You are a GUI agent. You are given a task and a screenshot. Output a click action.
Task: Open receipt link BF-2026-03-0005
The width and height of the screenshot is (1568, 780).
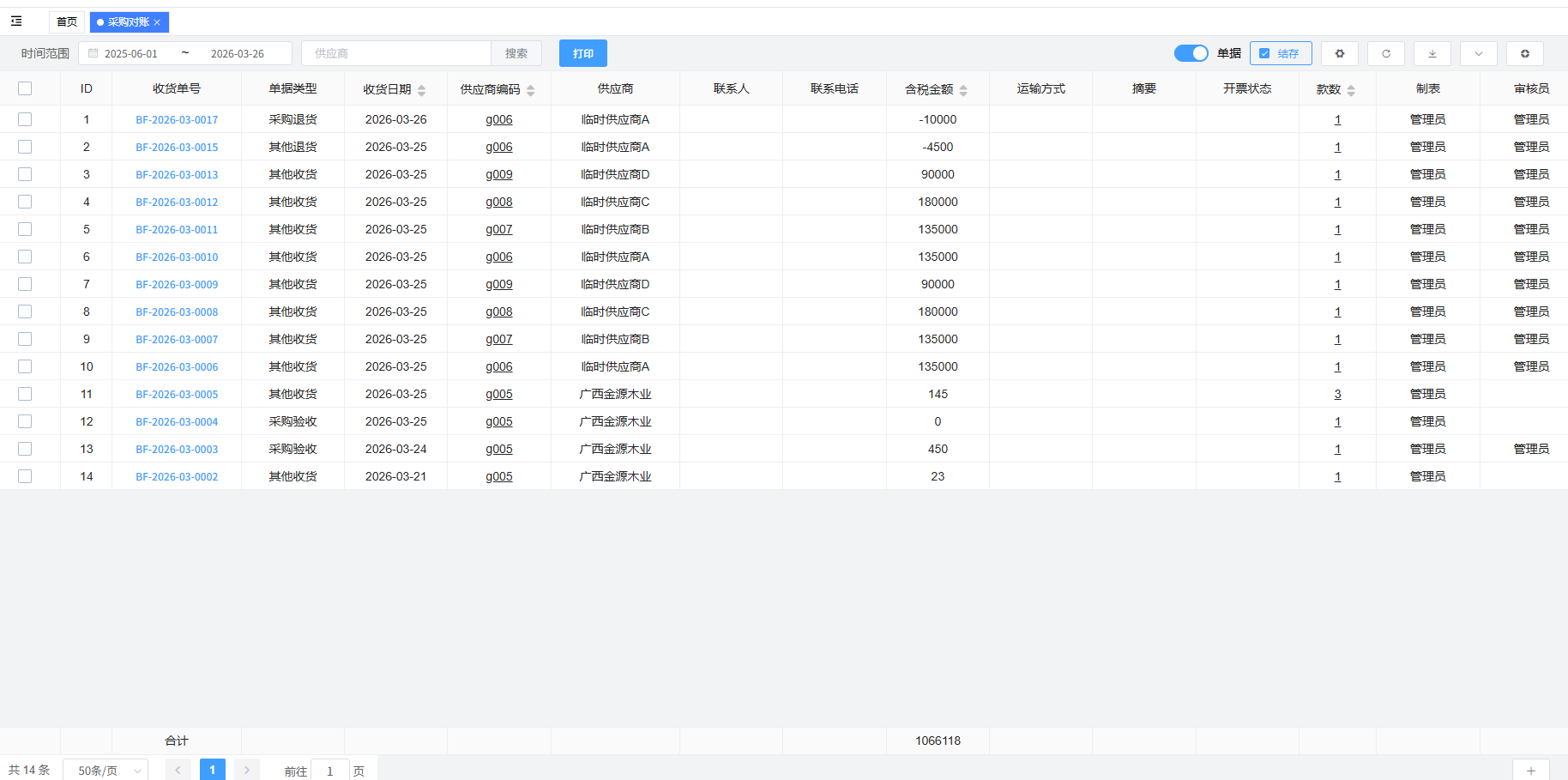177,394
